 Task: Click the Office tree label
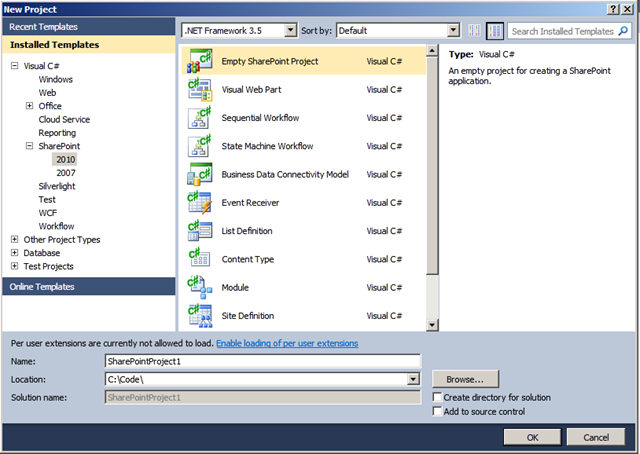(50, 106)
